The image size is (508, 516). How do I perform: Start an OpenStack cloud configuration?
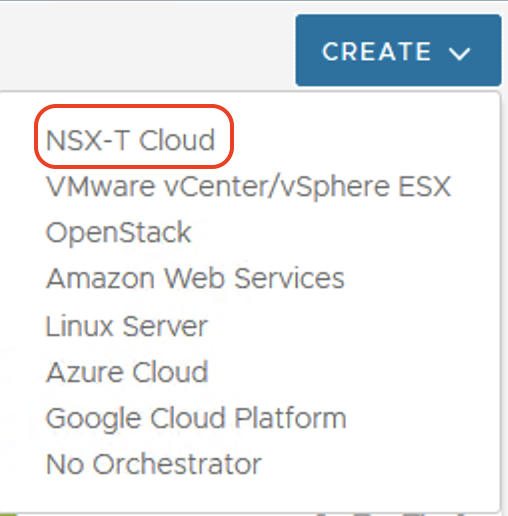tap(118, 233)
